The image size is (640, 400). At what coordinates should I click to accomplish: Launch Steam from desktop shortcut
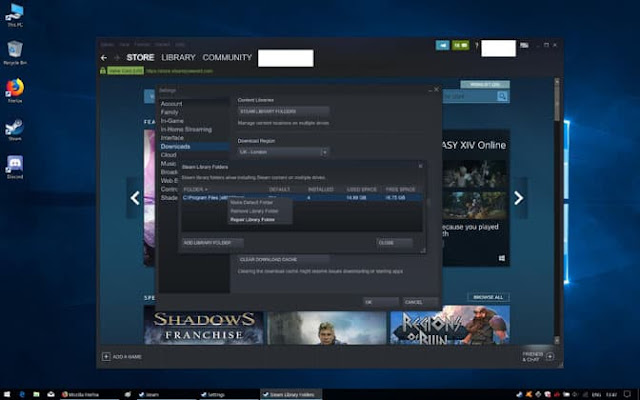[x=15, y=130]
